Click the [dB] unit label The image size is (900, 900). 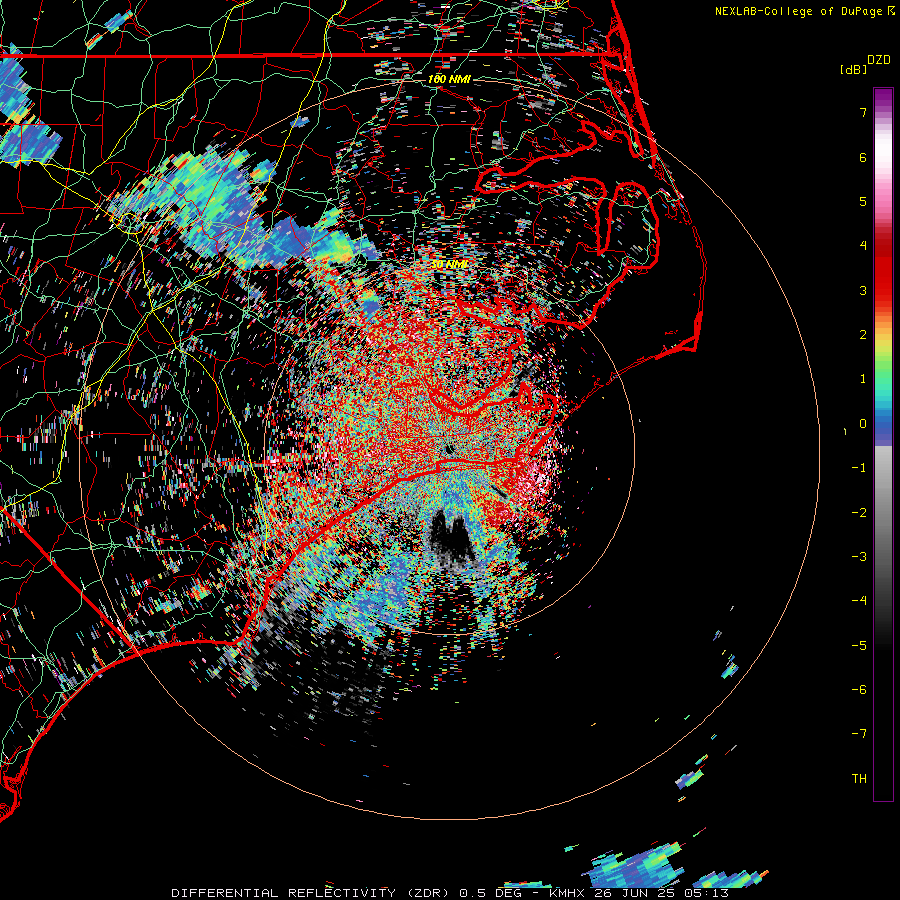click(x=853, y=69)
